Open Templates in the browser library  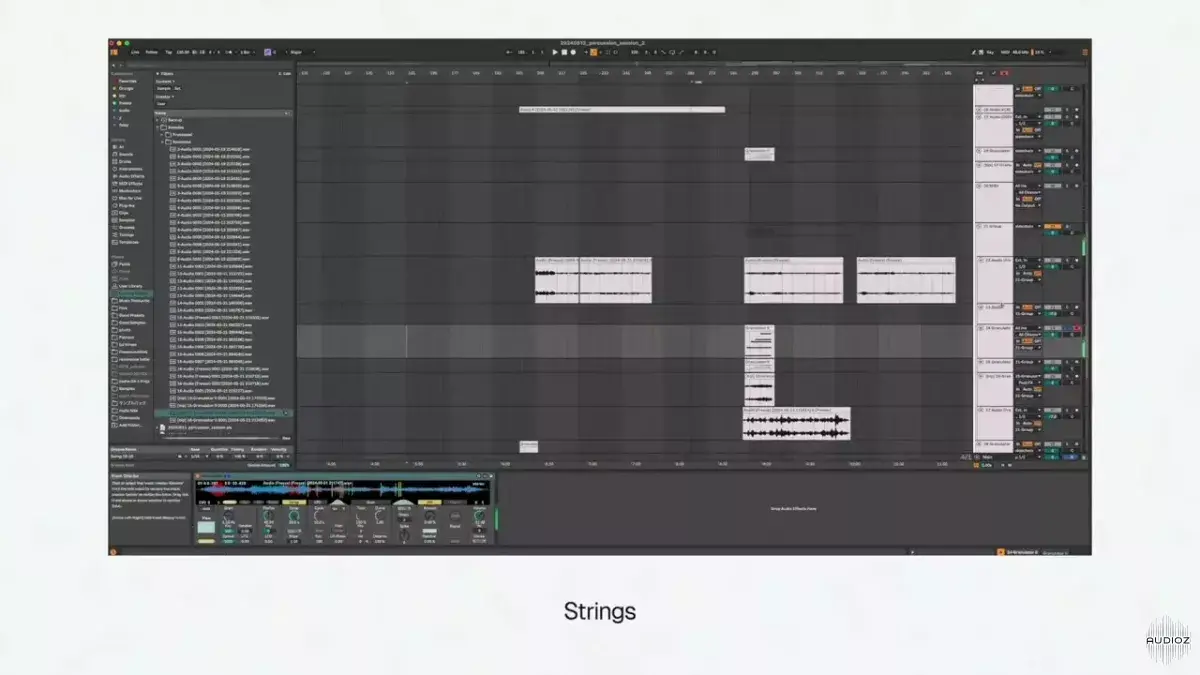(x=128, y=241)
